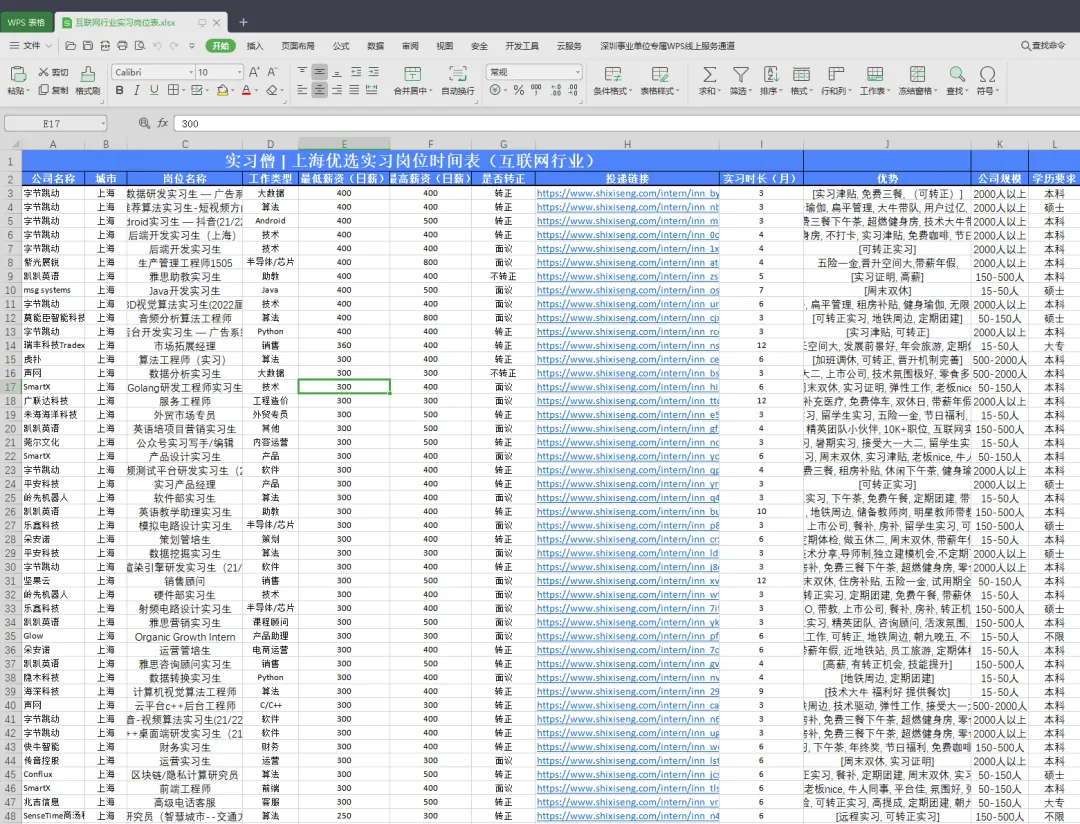Open the font size dropdown
The width and height of the screenshot is (1080, 824).
(240, 72)
